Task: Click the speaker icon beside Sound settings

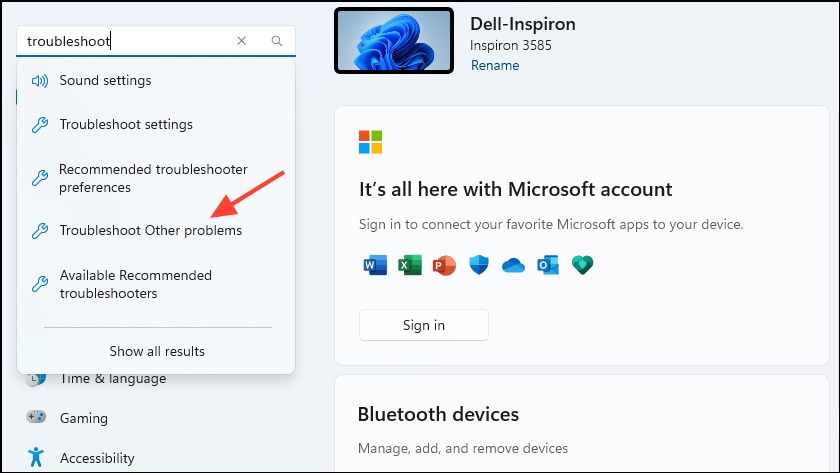Action: tap(40, 81)
